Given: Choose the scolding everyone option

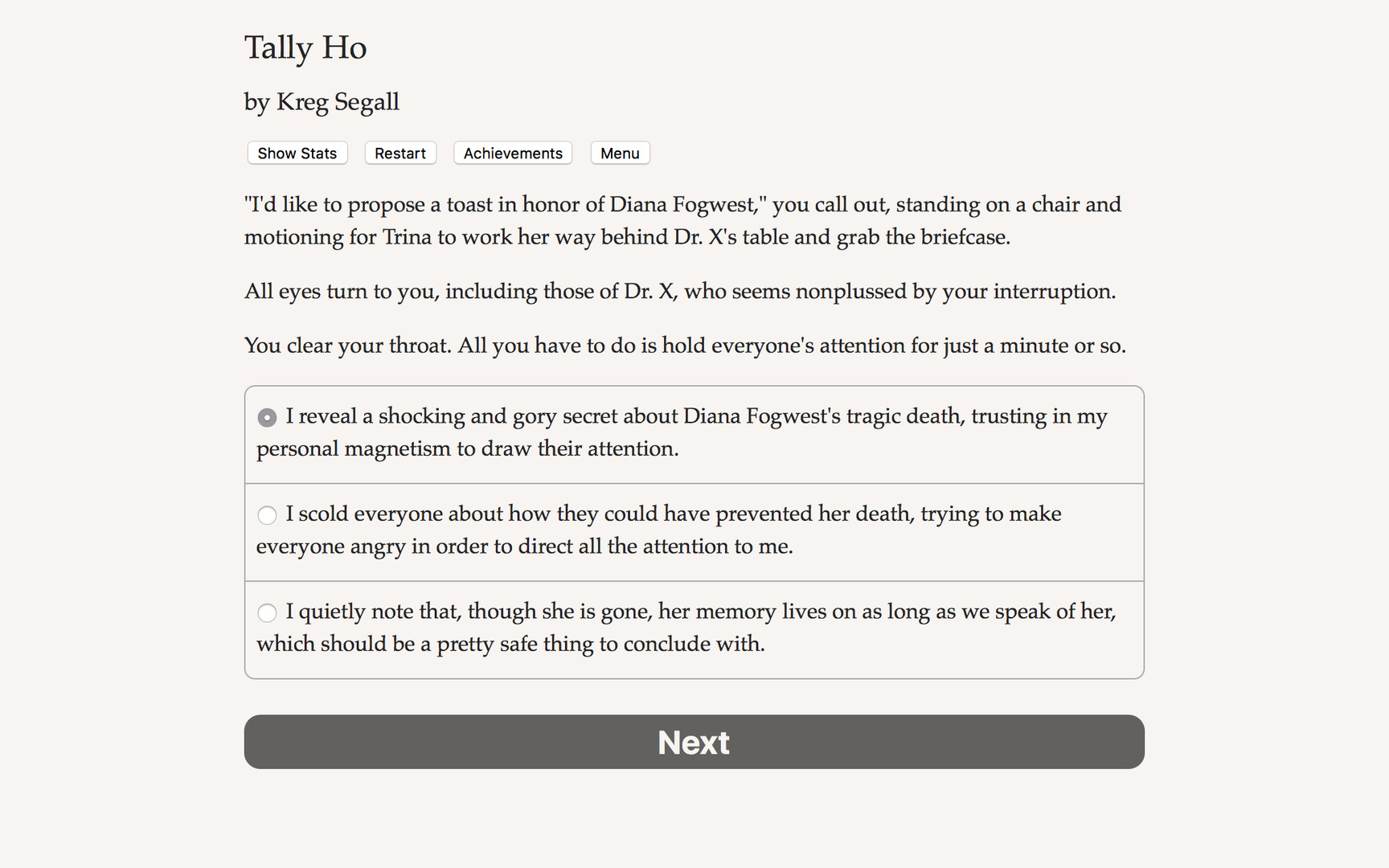Looking at the screenshot, I should 266,515.
